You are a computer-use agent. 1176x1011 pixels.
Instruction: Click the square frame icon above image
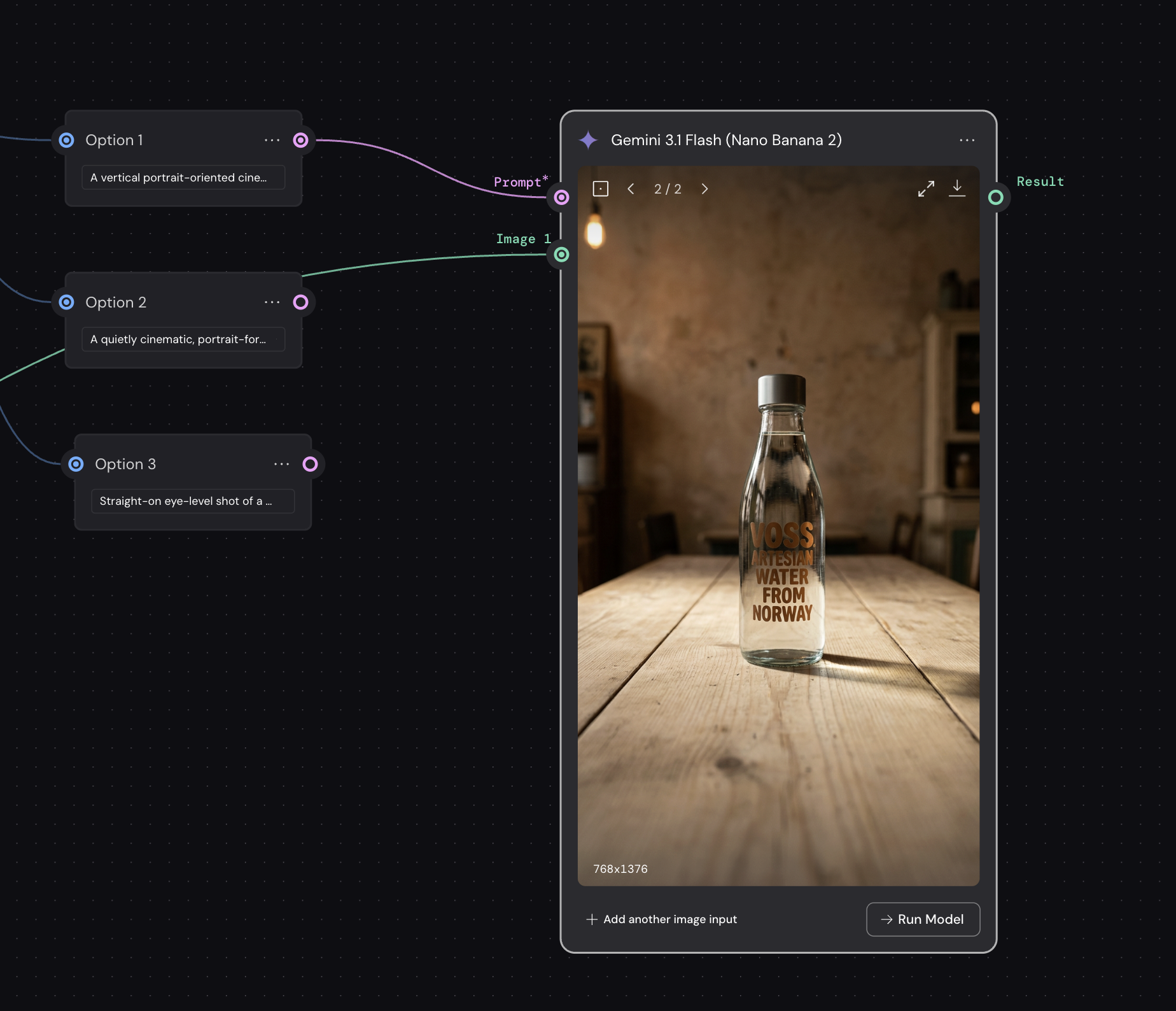point(601,189)
